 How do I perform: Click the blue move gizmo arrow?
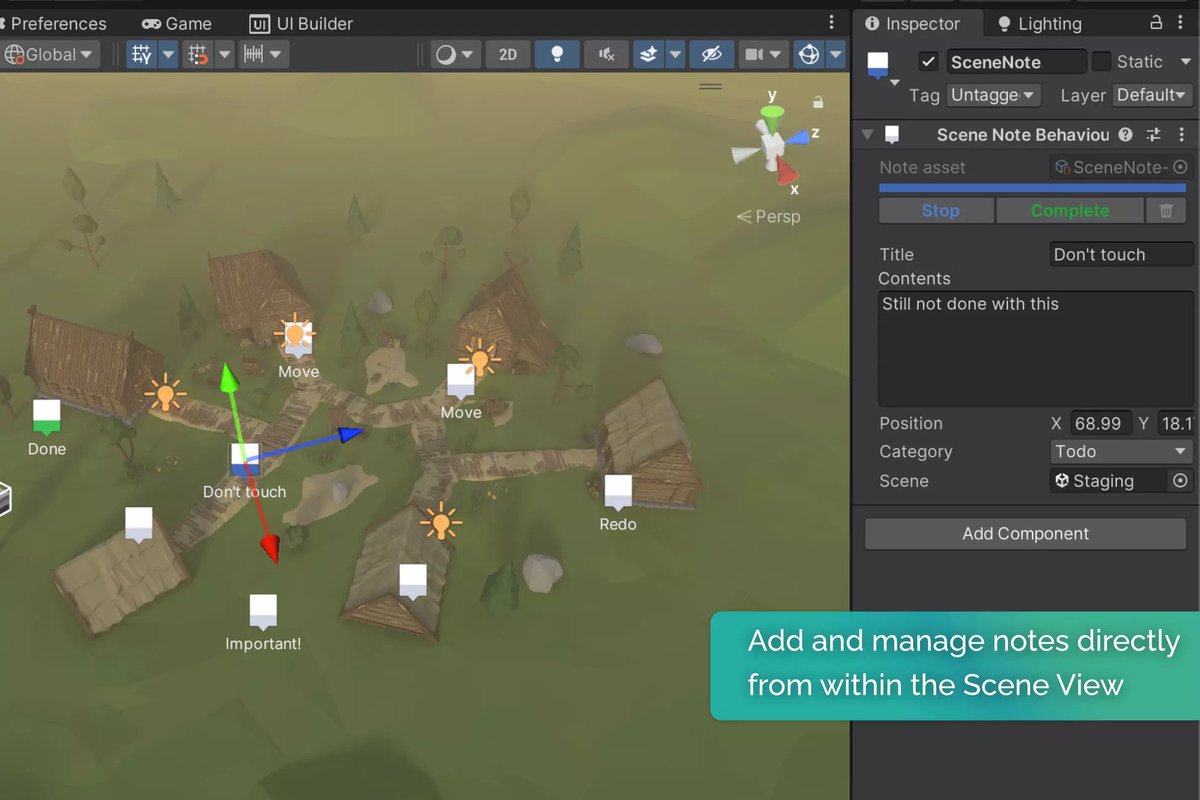[350, 433]
